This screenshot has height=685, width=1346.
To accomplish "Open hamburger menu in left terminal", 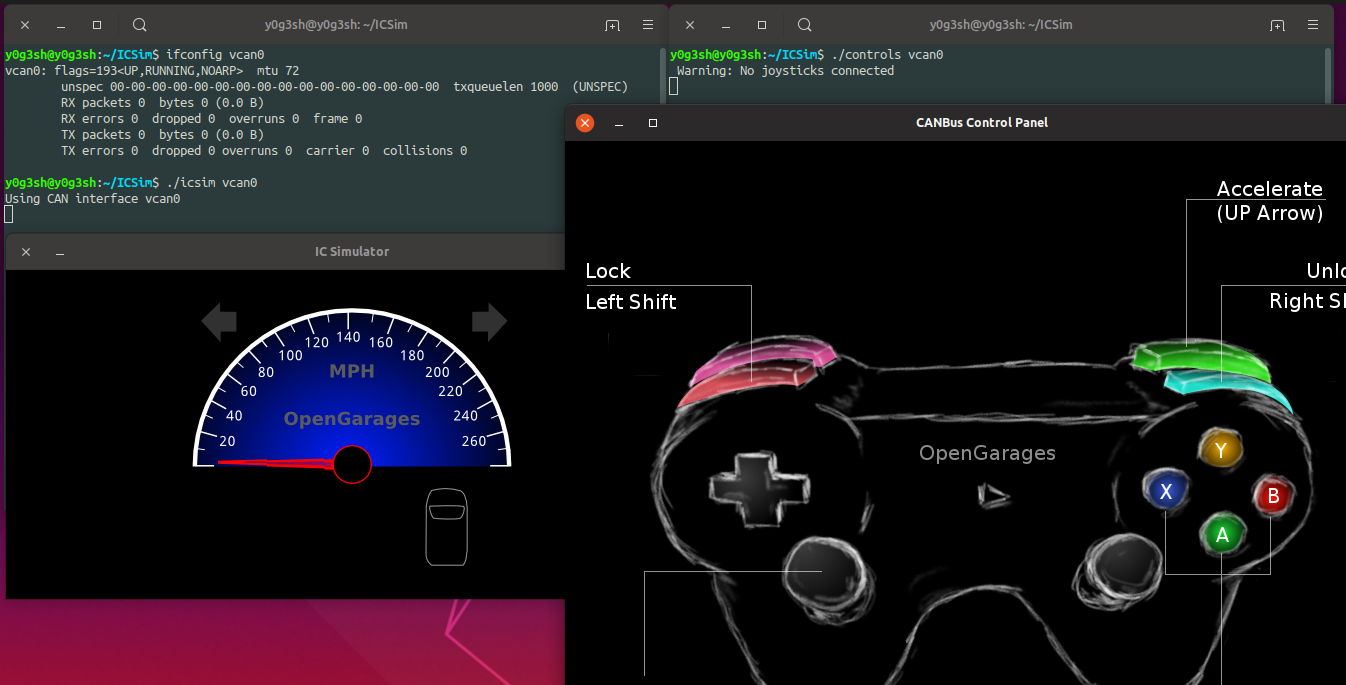I will pyautogui.click(x=649, y=25).
